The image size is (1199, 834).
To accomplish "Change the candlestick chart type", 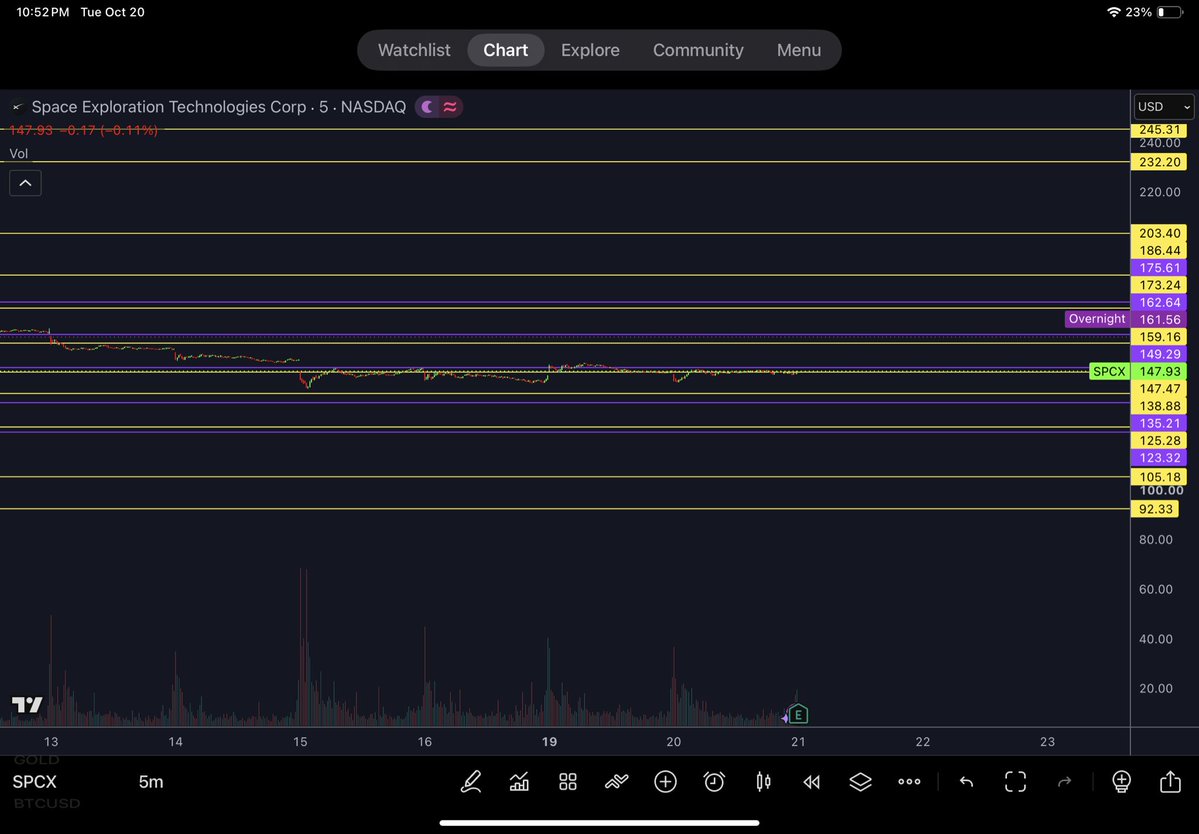I will pyautogui.click(x=763, y=782).
